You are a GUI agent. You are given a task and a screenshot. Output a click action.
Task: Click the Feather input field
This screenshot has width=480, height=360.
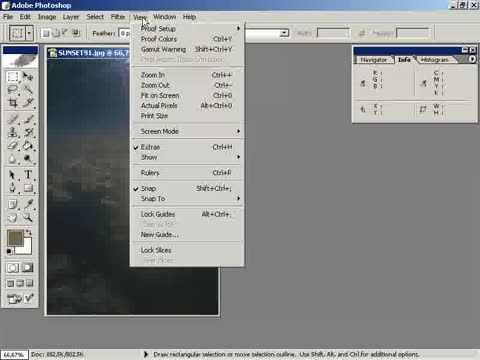125,33
